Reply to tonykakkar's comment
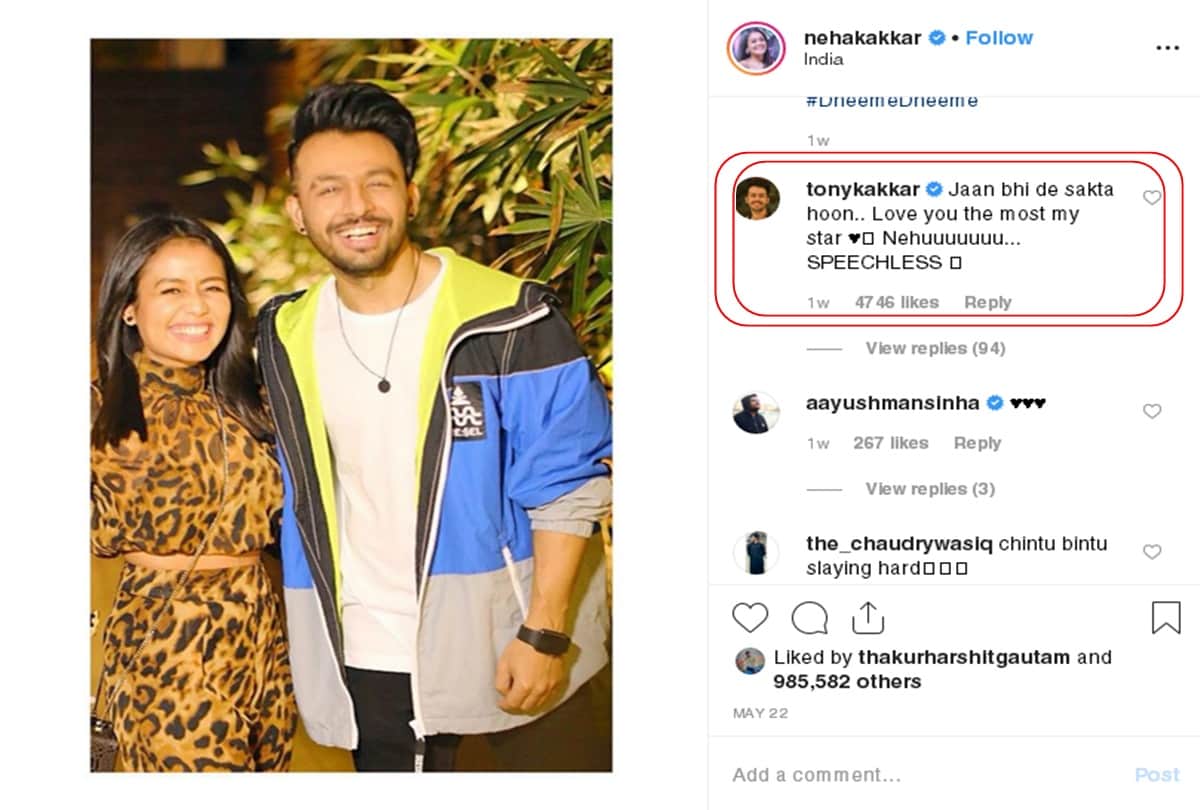The width and height of the screenshot is (1200, 810). coord(988,302)
